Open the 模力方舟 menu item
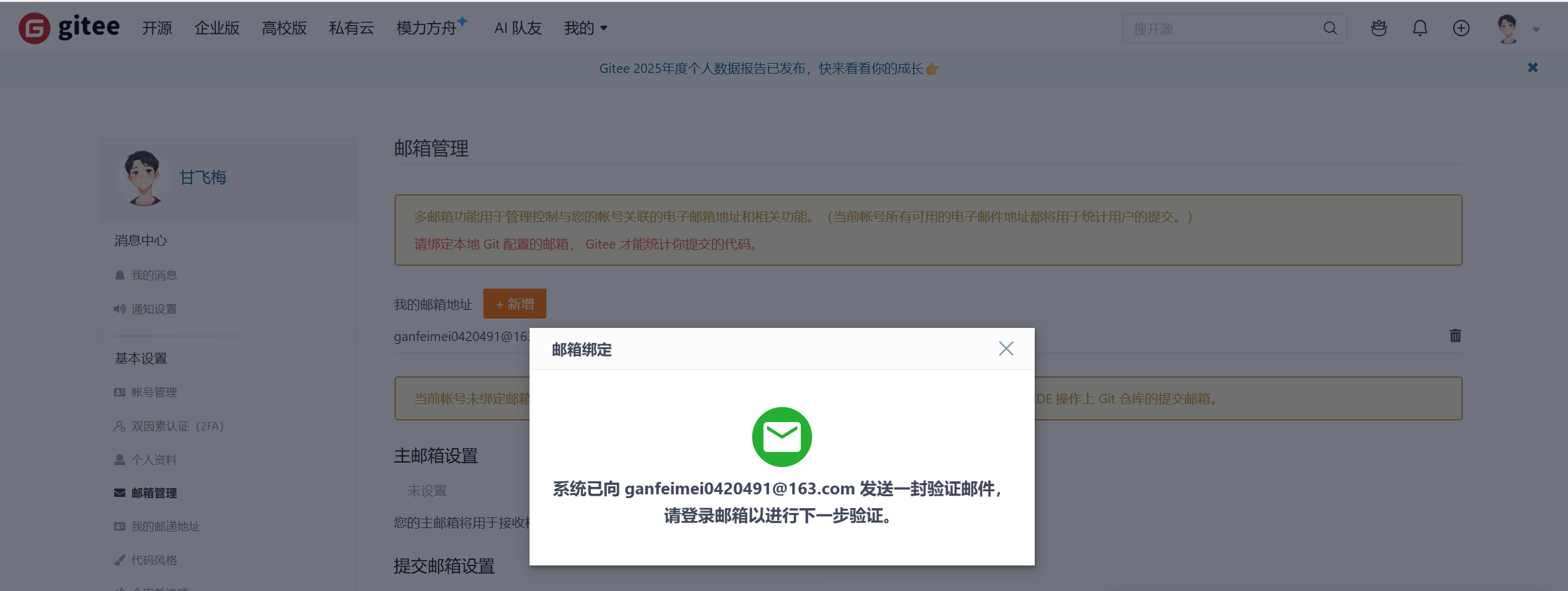Screen dimensions: 1568x591 (x=431, y=27)
